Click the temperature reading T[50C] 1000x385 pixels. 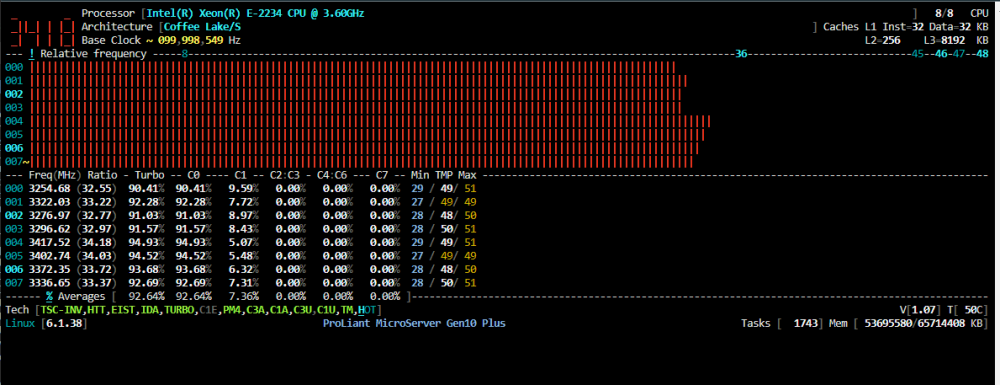click(967, 310)
